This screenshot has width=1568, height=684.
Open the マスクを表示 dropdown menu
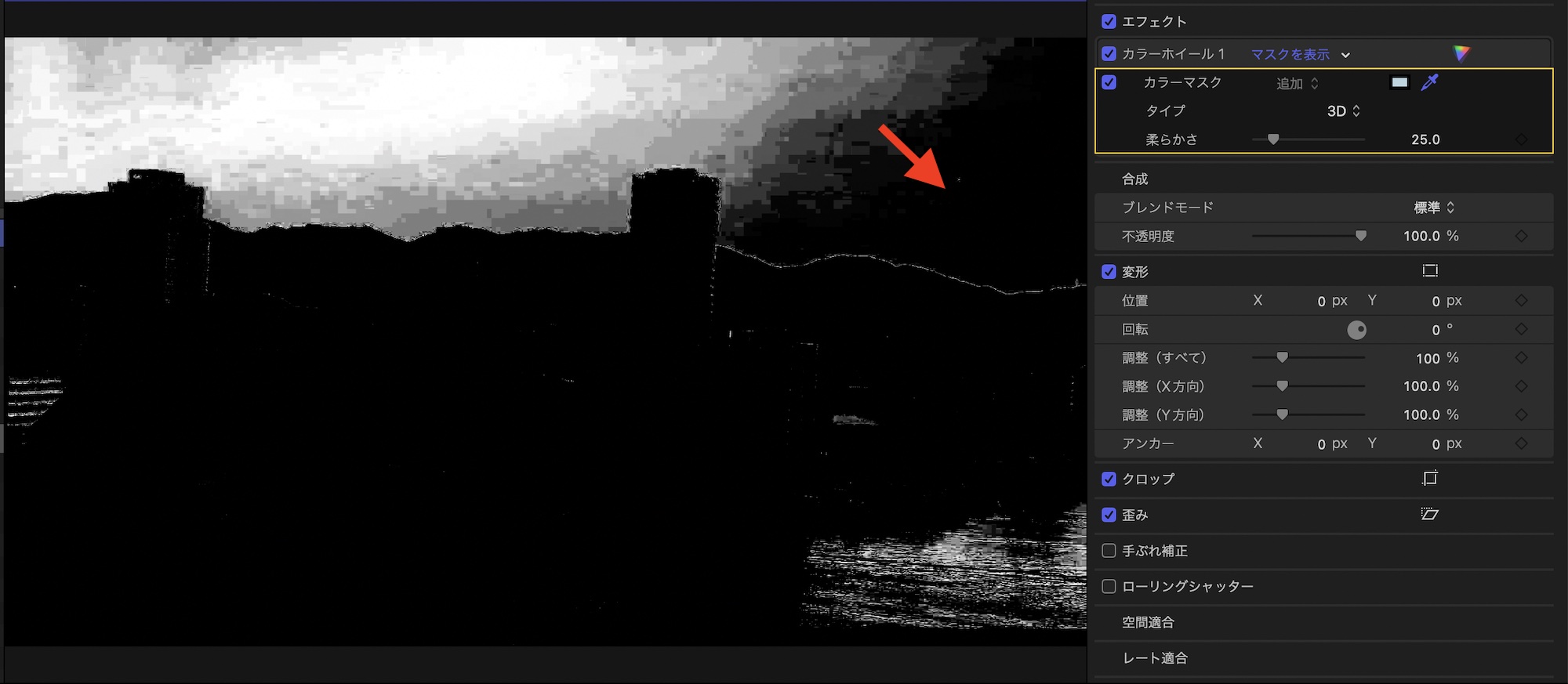click(1300, 54)
